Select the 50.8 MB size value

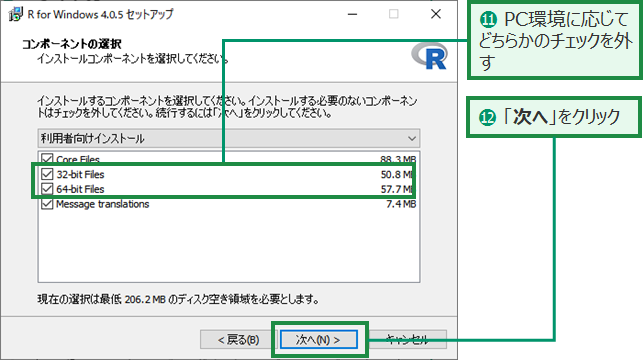tap(397, 174)
